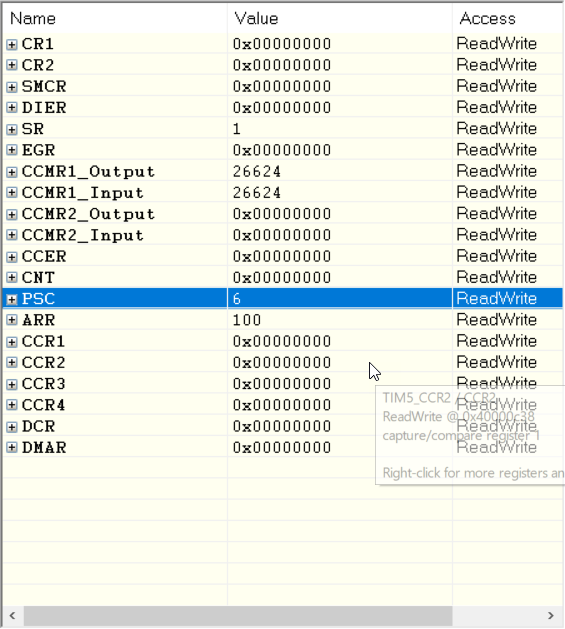Click the CCMR1_Output value 26624
This screenshot has height=629, width=565.
pyautogui.click(x=257, y=172)
